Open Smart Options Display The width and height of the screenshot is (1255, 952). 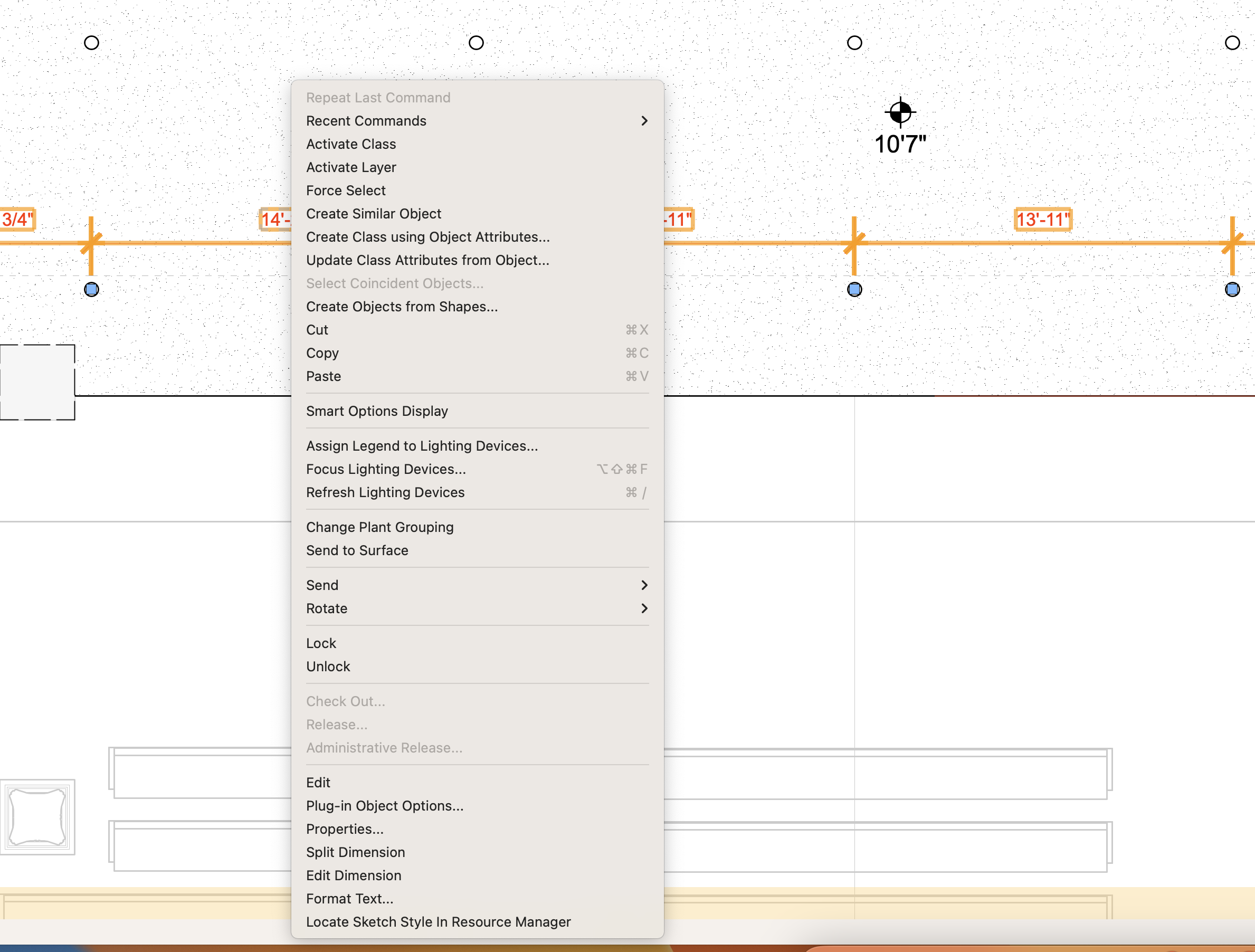[377, 411]
